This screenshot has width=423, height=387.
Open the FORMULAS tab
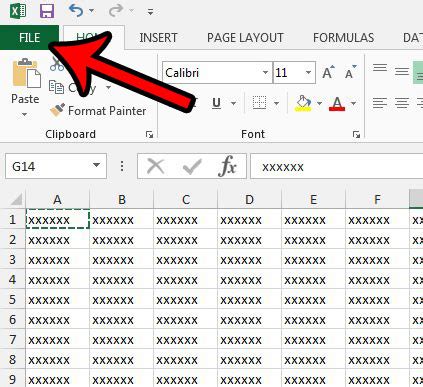click(343, 38)
